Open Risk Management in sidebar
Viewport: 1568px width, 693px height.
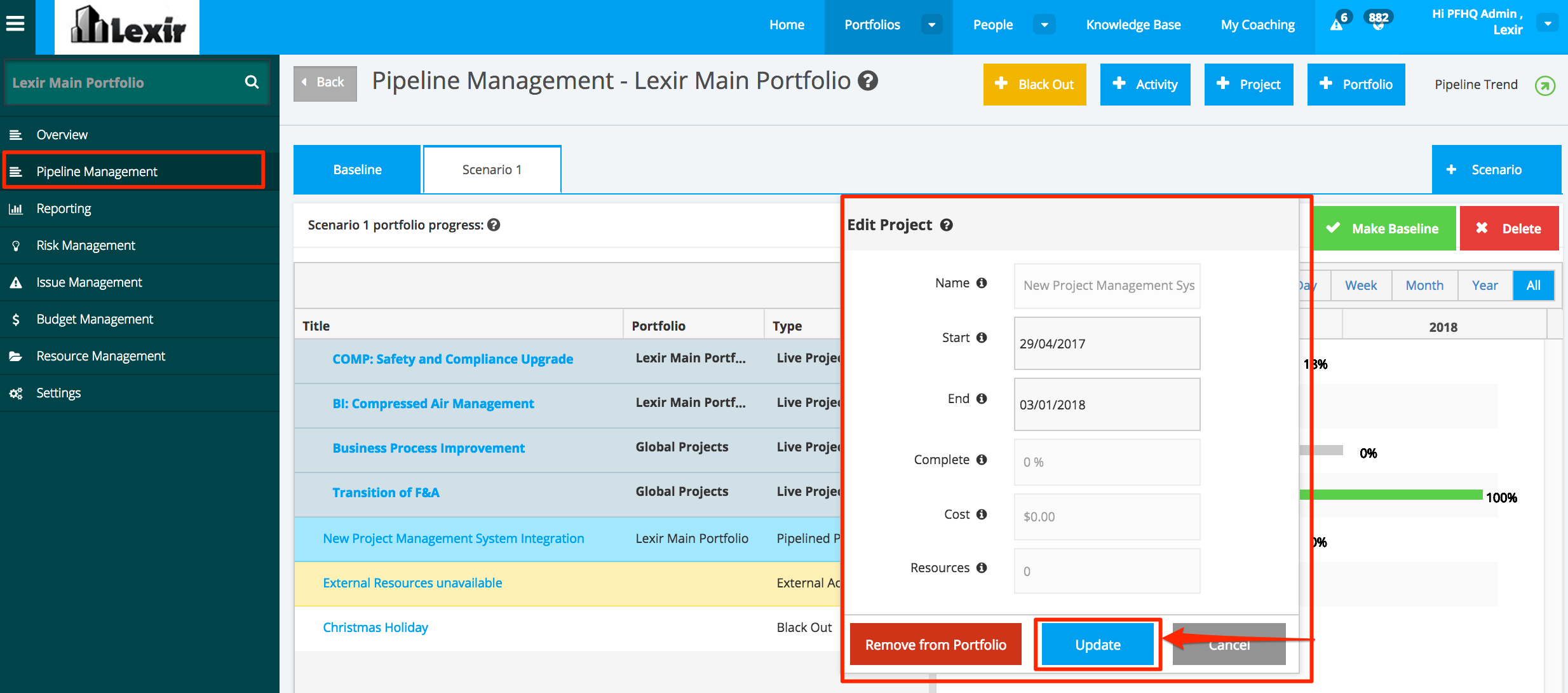tap(86, 245)
